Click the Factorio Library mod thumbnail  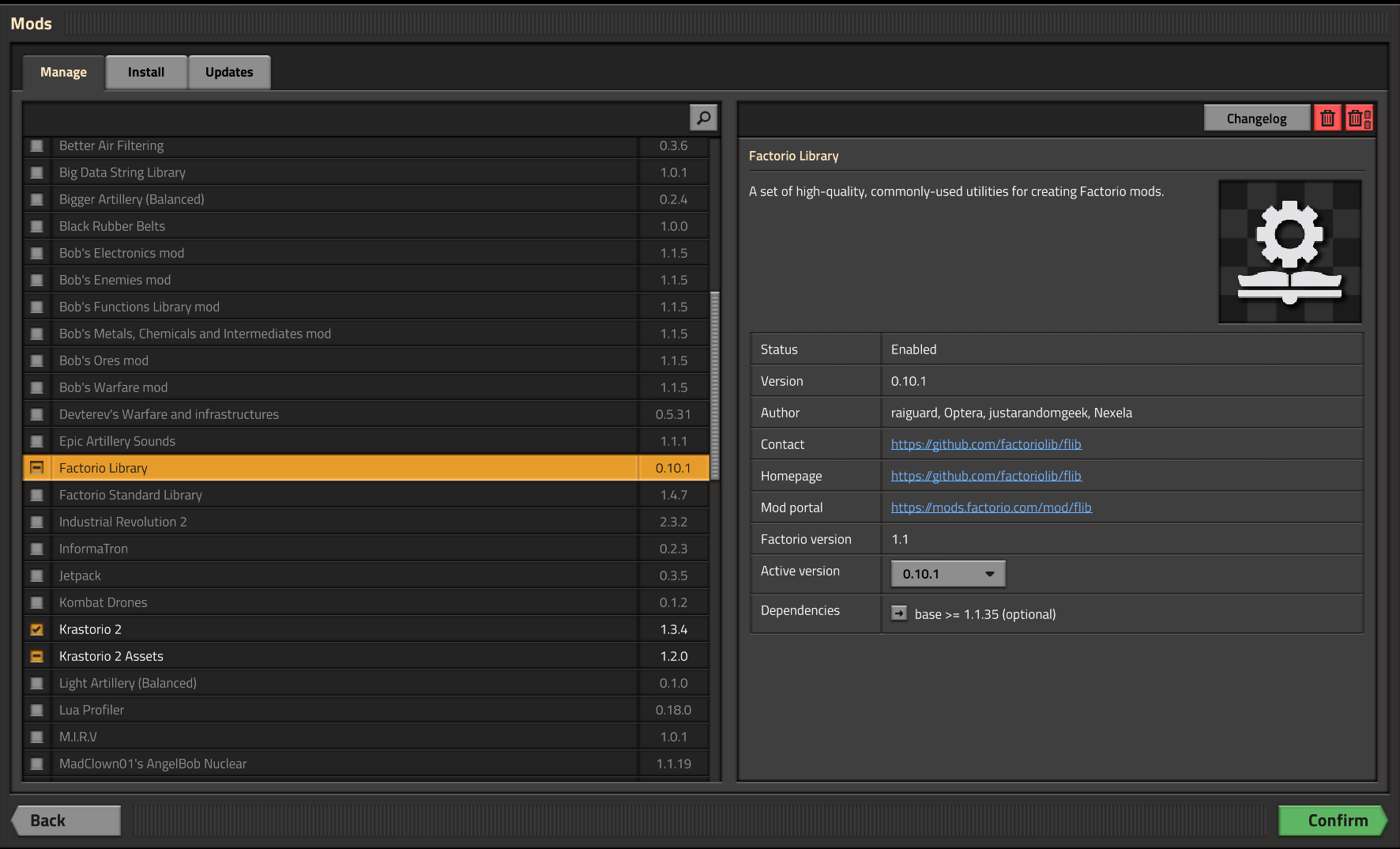[1289, 251]
